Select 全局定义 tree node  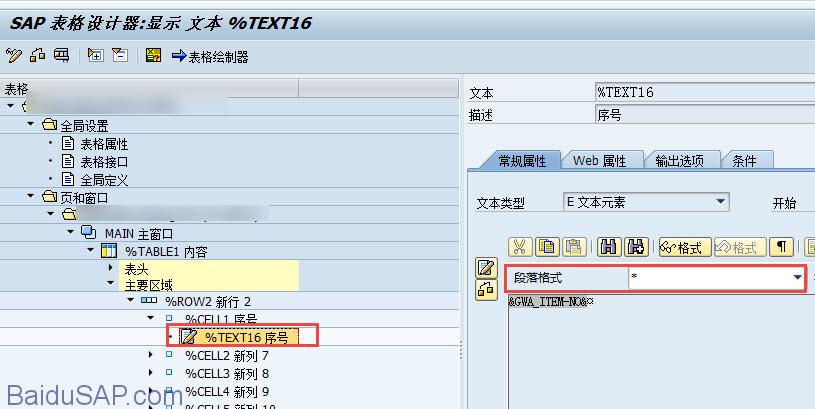point(104,180)
